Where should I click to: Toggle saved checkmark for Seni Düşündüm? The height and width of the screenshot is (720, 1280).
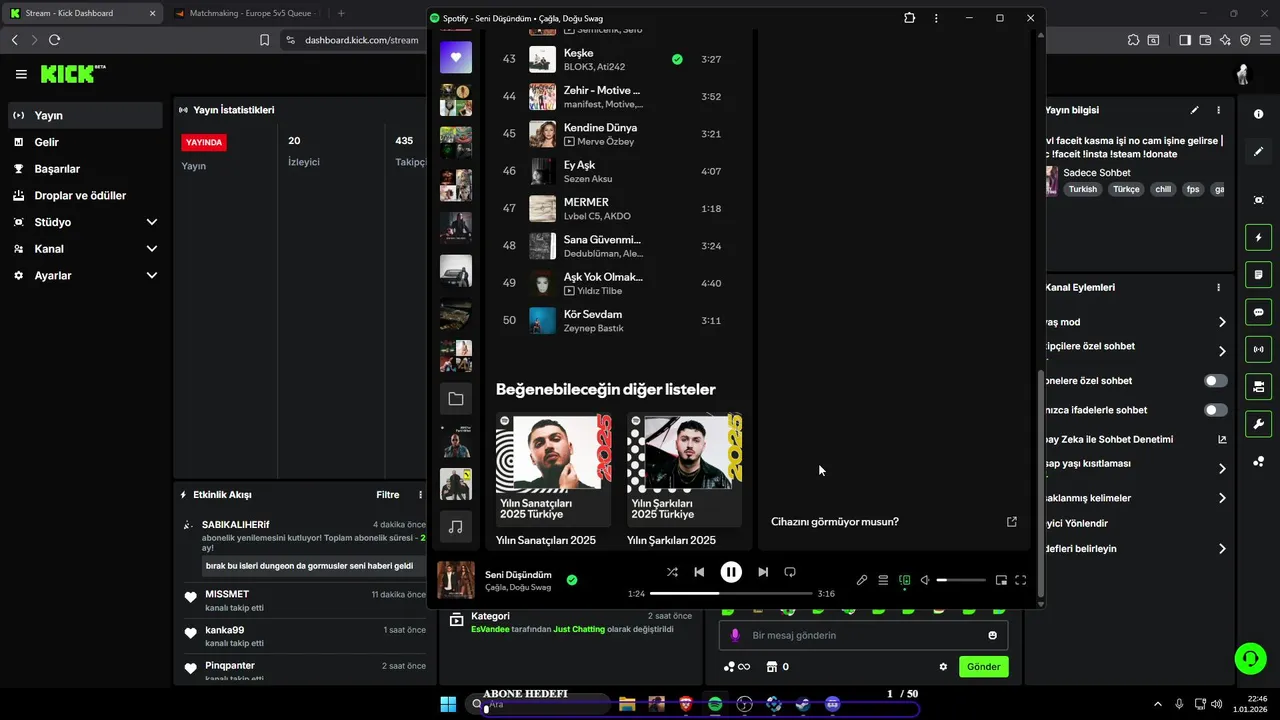click(572, 580)
